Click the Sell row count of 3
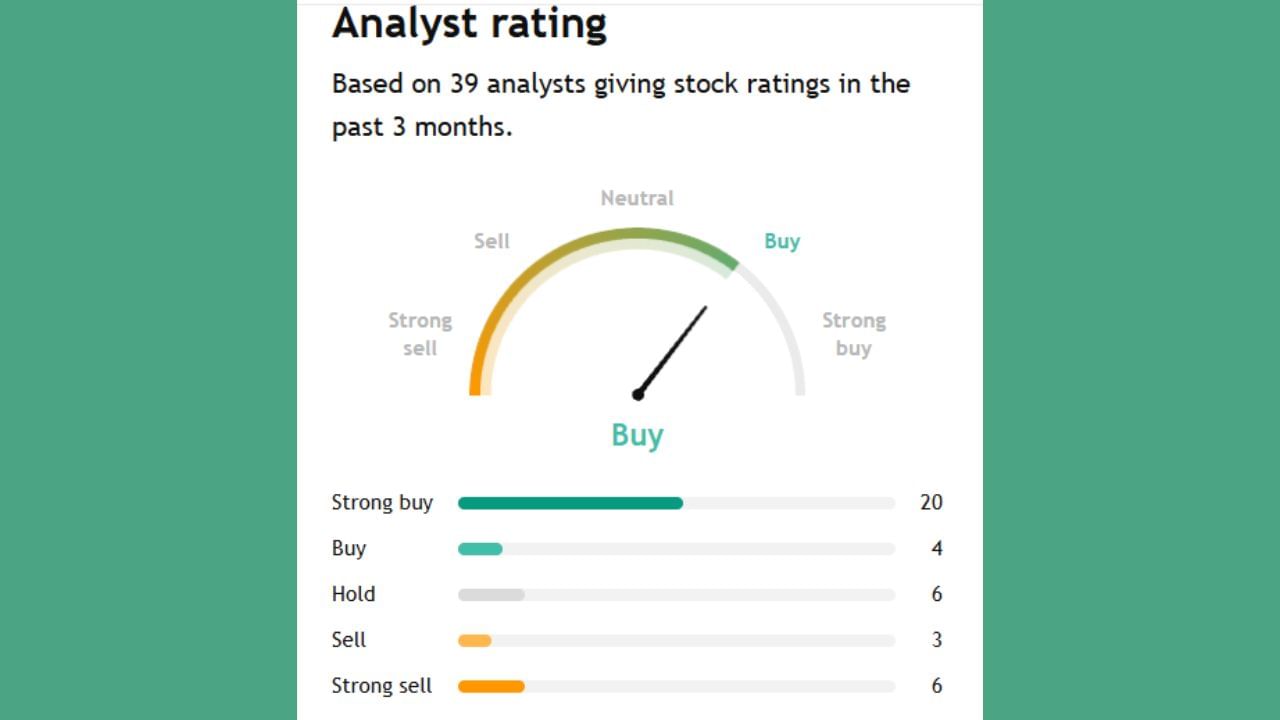The height and width of the screenshot is (720, 1280). (937, 640)
